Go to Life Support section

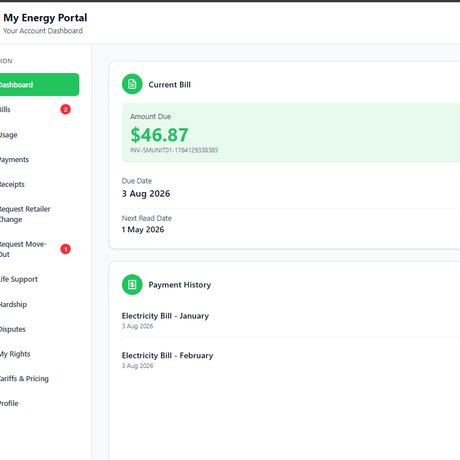(x=39, y=279)
